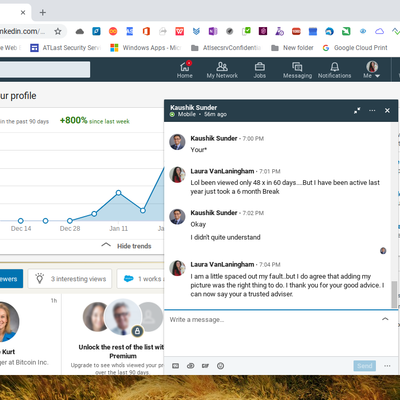Screen dimensions: 400x400
Task: Open the Kurt viewer profile photo
Action: click(9, 321)
